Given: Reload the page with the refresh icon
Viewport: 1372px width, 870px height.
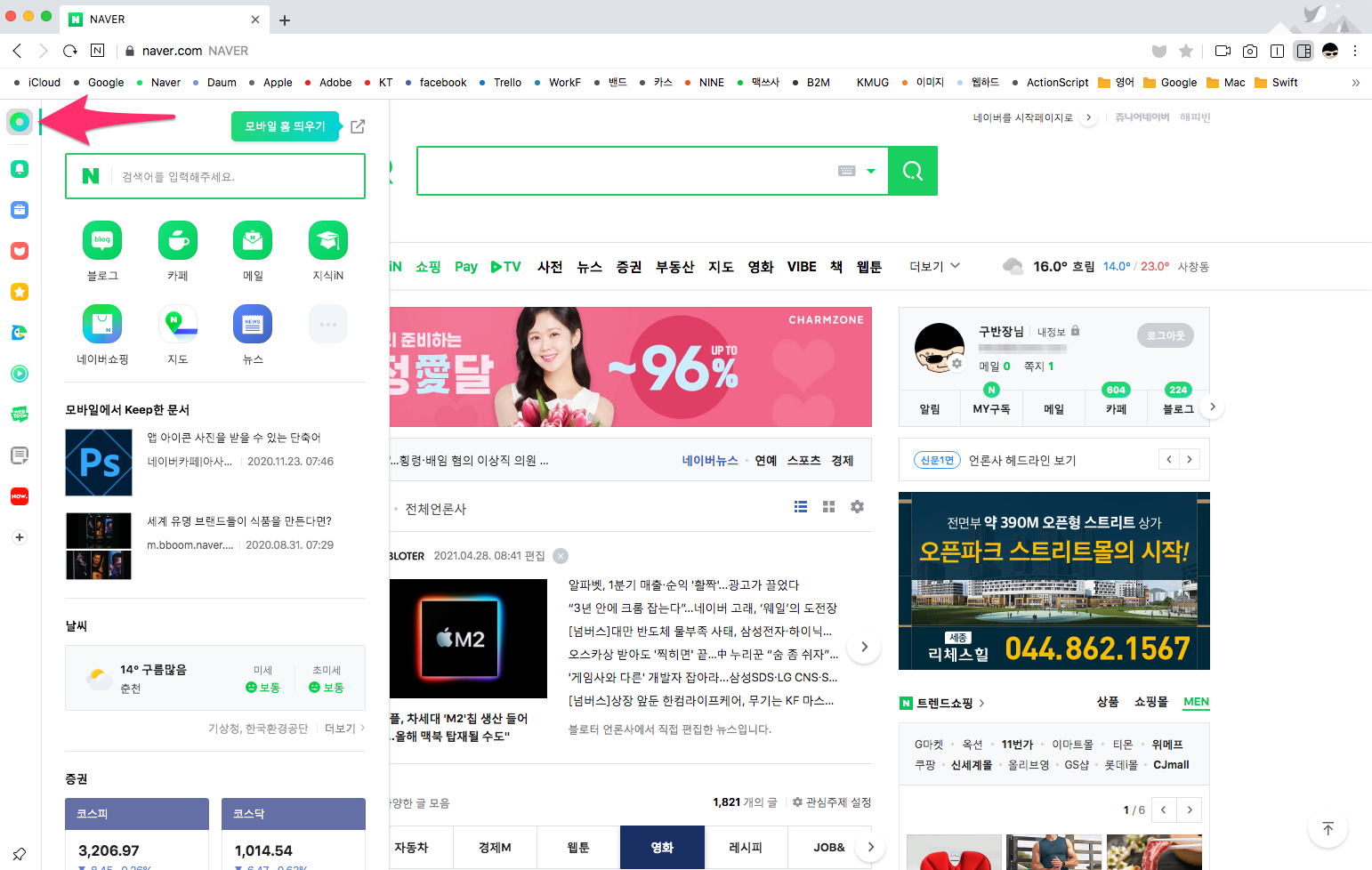Looking at the screenshot, I should 70,51.
